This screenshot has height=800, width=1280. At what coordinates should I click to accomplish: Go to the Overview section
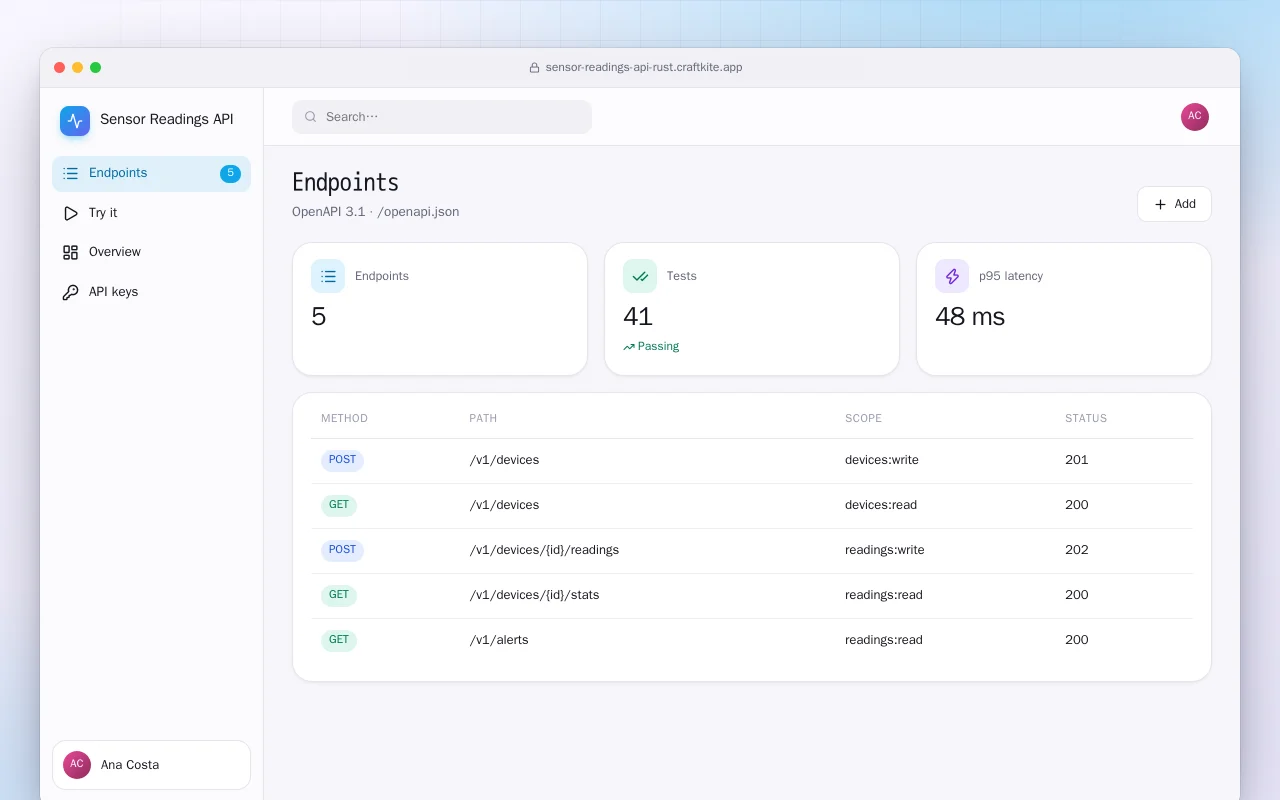click(x=151, y=252)
